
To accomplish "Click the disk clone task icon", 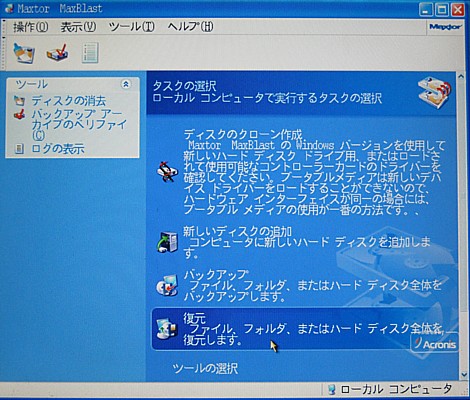I will click(168, 172).
